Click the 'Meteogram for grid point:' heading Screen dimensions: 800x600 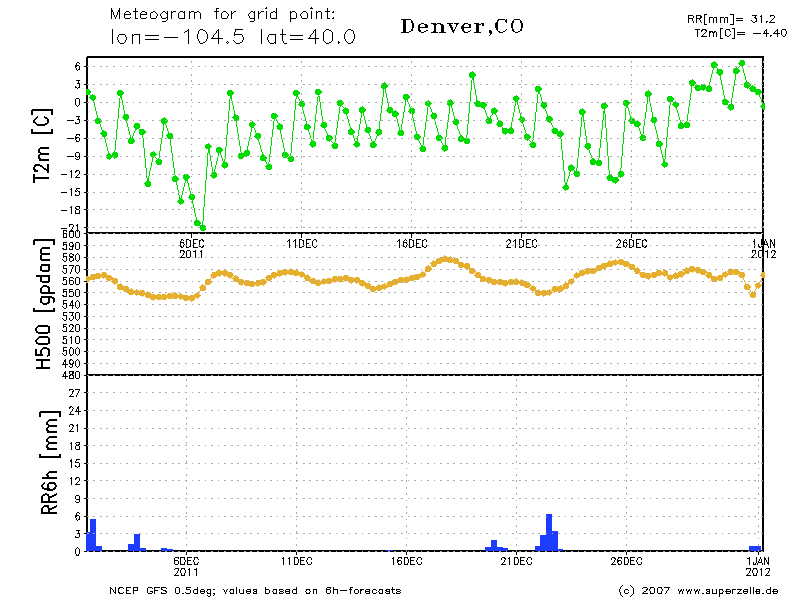(222, 16)
